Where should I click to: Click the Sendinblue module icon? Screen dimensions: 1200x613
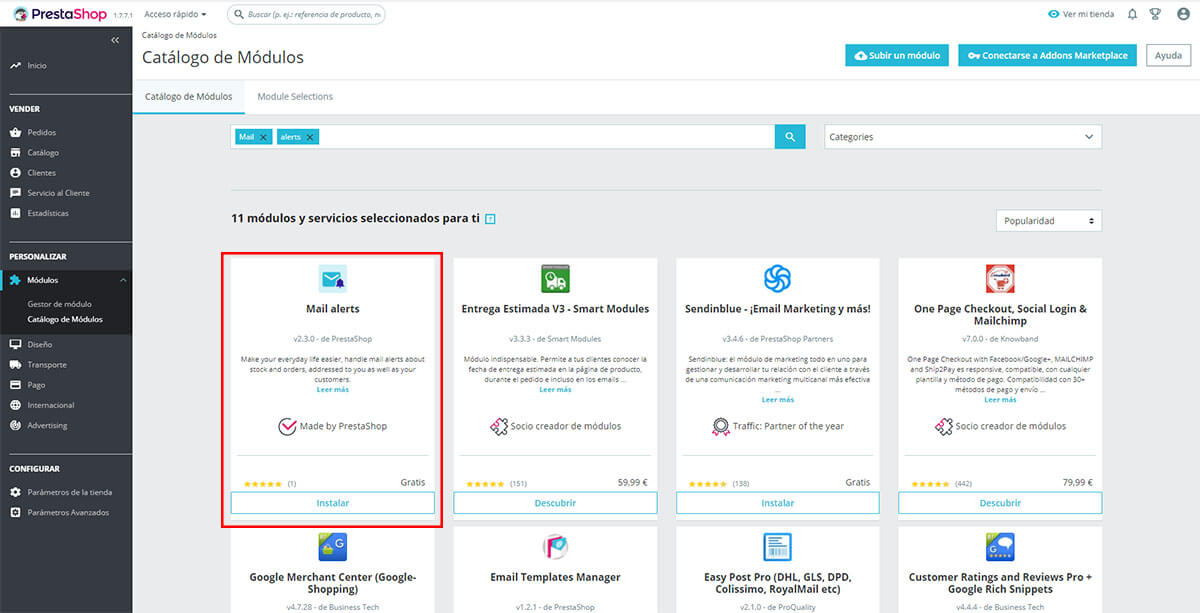coord(778,279)
